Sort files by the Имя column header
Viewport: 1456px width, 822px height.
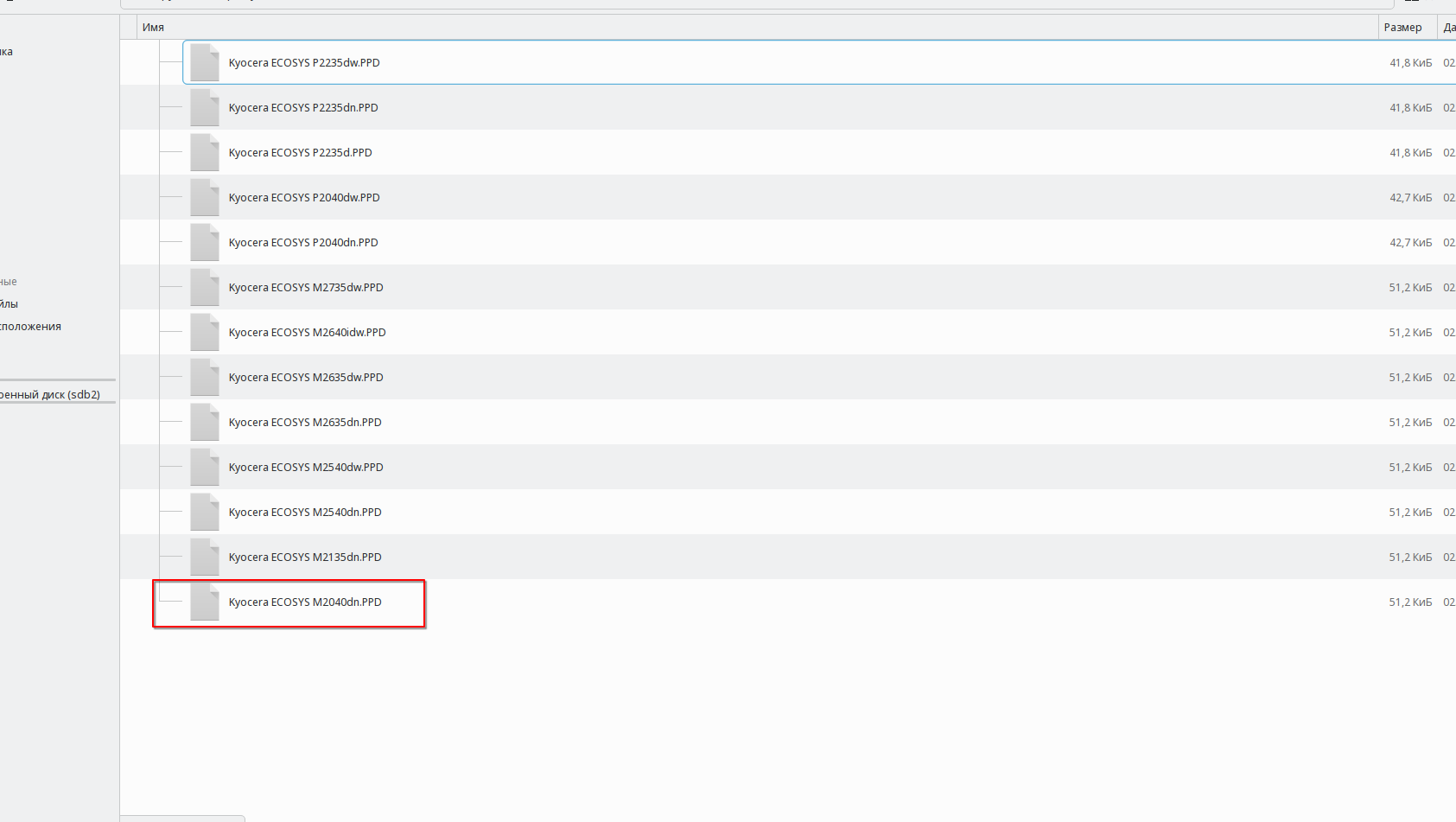(x=153, y=27)
